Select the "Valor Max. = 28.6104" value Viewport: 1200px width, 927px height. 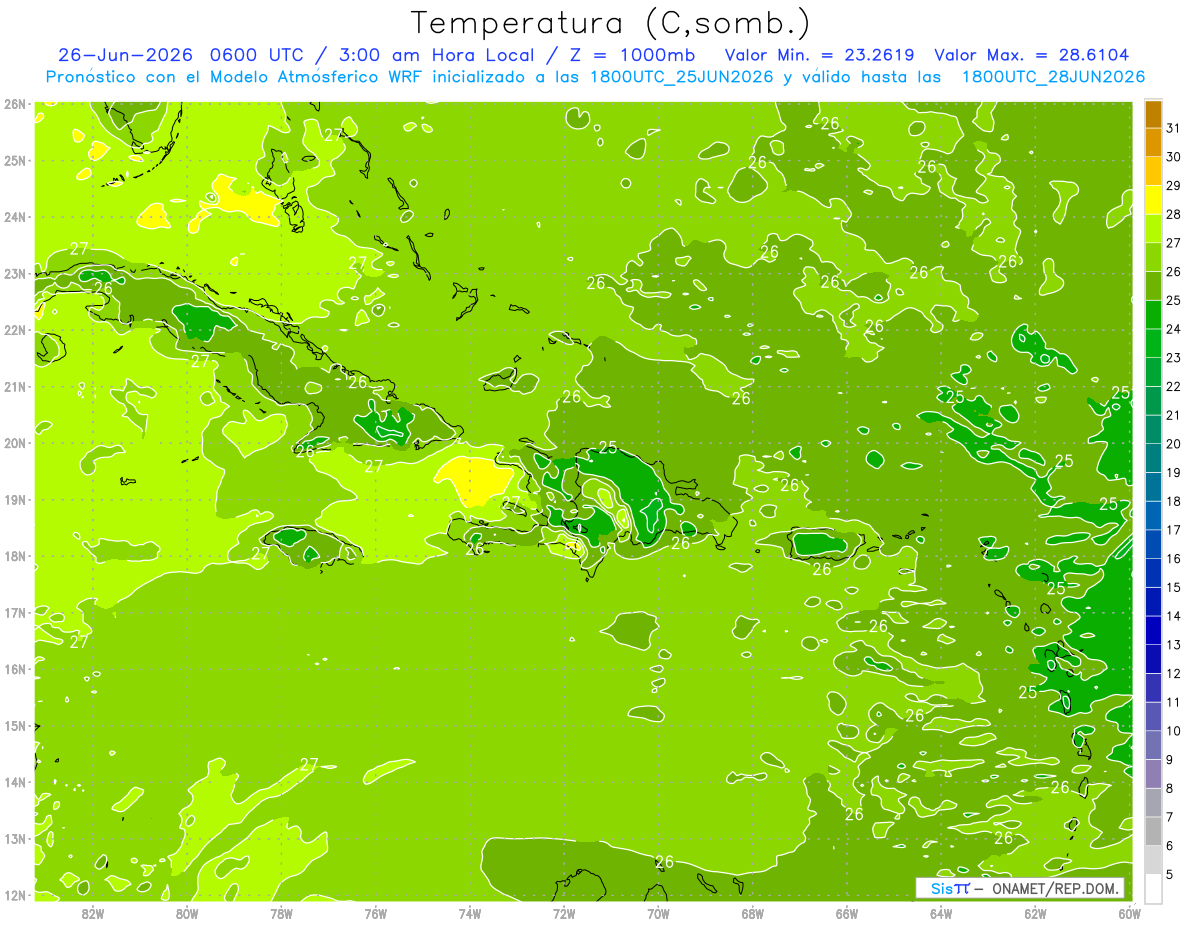click(1032, 55)
